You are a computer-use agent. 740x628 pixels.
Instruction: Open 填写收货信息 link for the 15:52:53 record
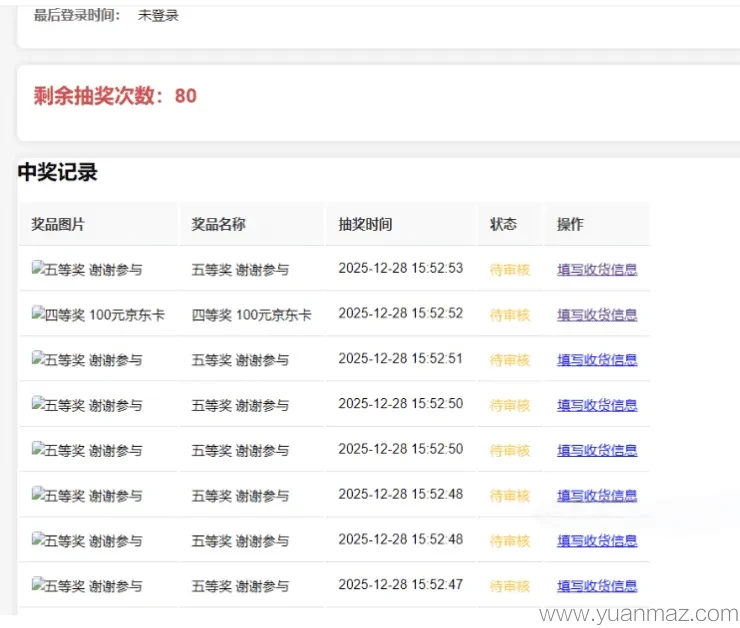click(x=597, y=269)
